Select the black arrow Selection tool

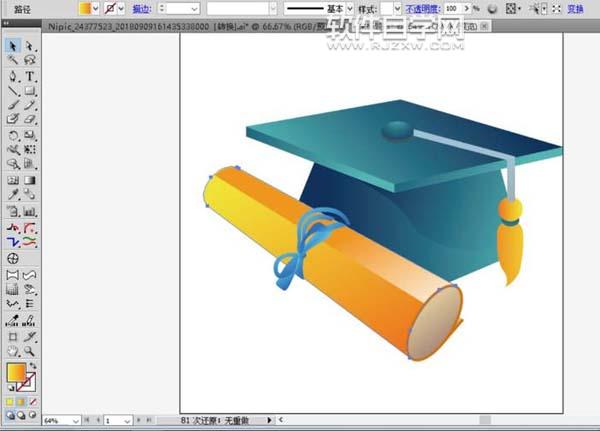tap(13, 46)
